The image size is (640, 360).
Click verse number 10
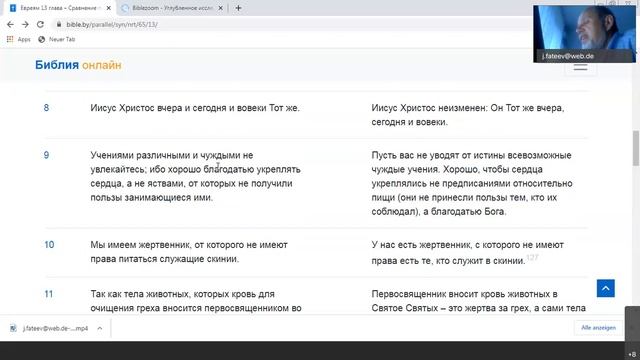(x=49, y=244)
